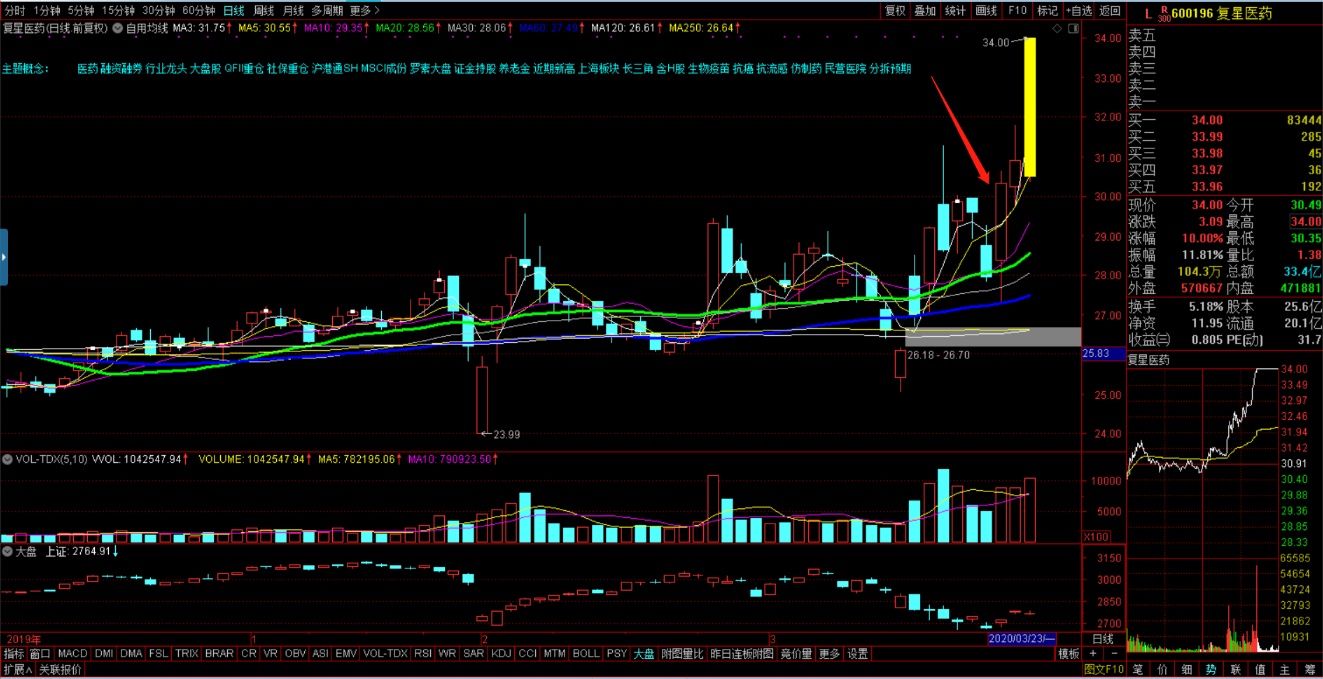Click the 2020/03/23 date marker on timeline
The height and width of the screenshot is (679, 1323).
pyautogui.click(x=1019, y=638)
